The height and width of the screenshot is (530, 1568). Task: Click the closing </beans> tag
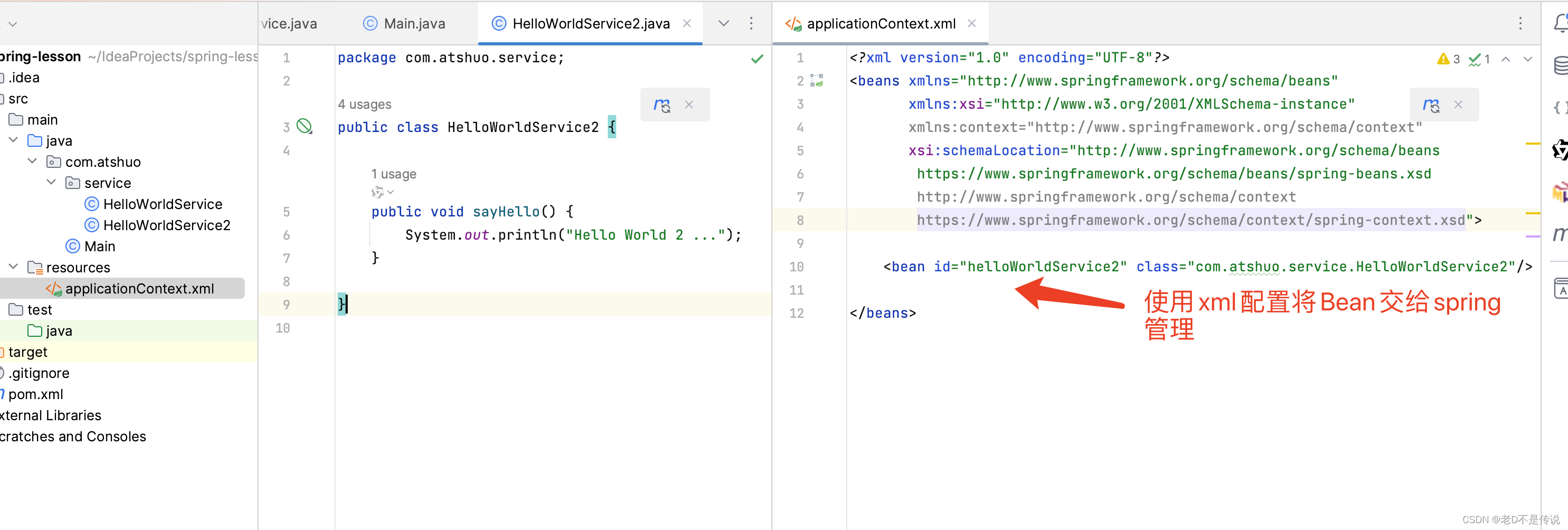tap(883, 313)
